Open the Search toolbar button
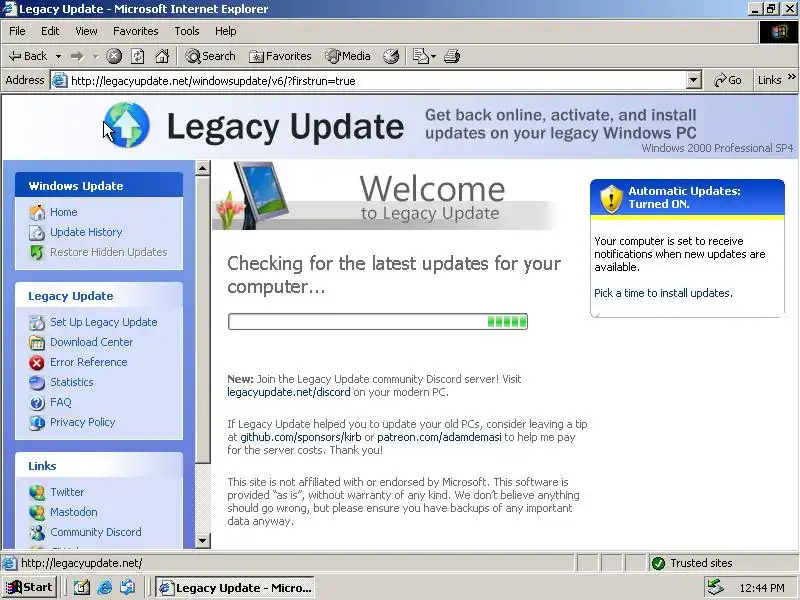Image resolution: width=800 pixels, height=600 pixels. tap(210, 56)
